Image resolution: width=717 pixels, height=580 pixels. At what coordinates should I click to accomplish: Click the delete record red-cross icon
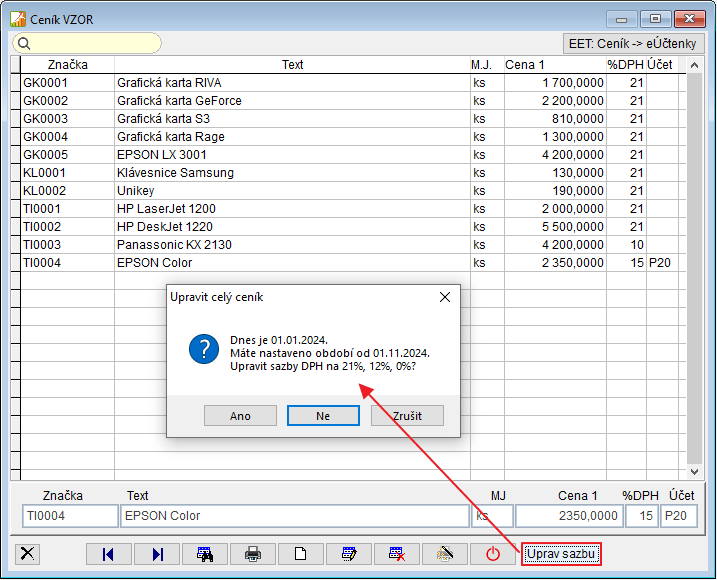point(396,554)
